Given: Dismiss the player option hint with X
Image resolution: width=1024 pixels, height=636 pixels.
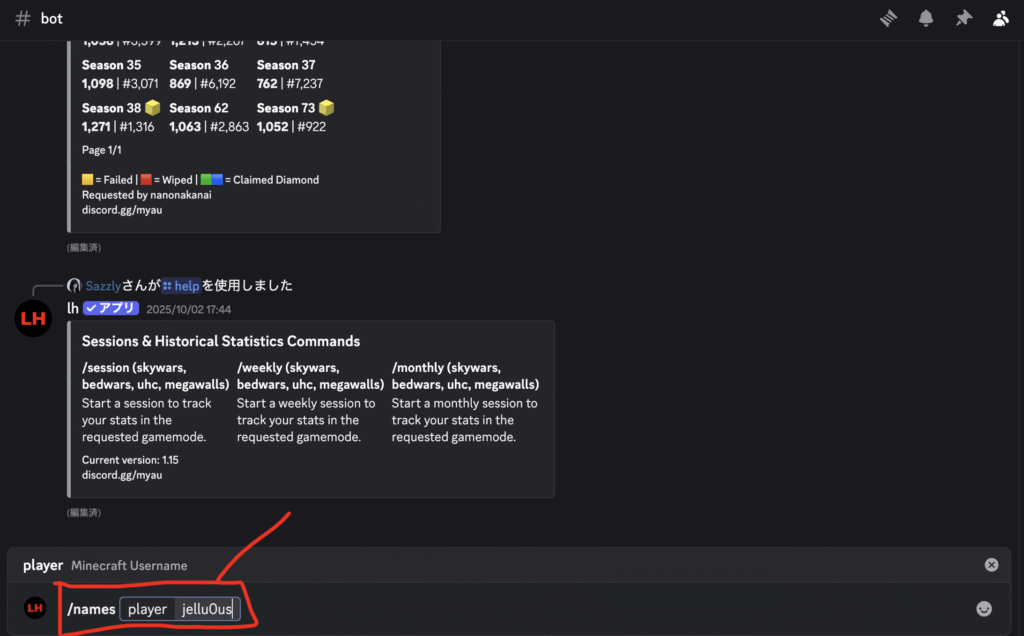Looking at the screenshot, I should tap(991, 565).
